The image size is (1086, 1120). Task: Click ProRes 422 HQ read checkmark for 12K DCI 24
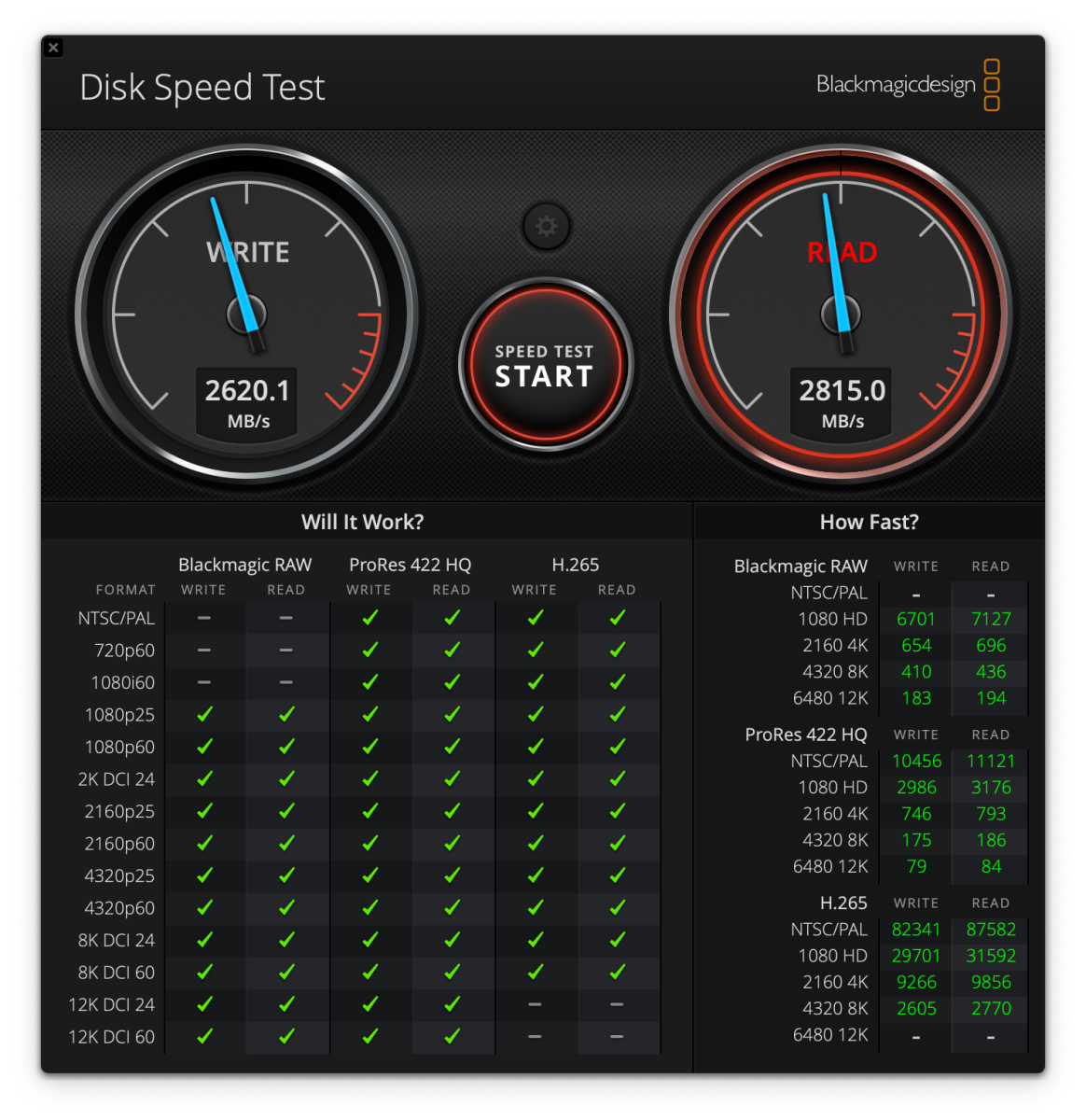[x=452, y=1003]
